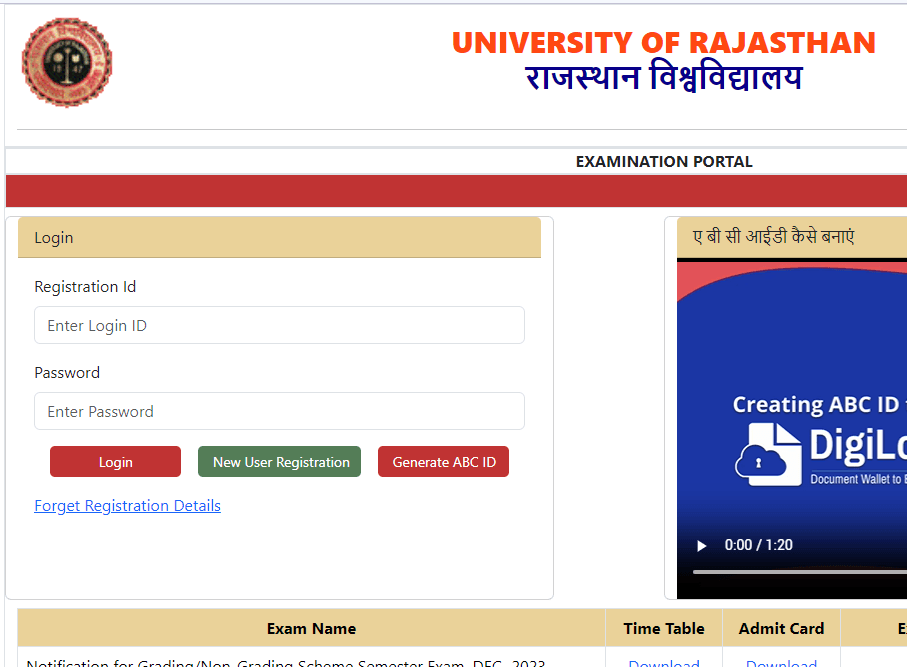Click the Hindi ABC ID video panel heading

coord(774,238)
